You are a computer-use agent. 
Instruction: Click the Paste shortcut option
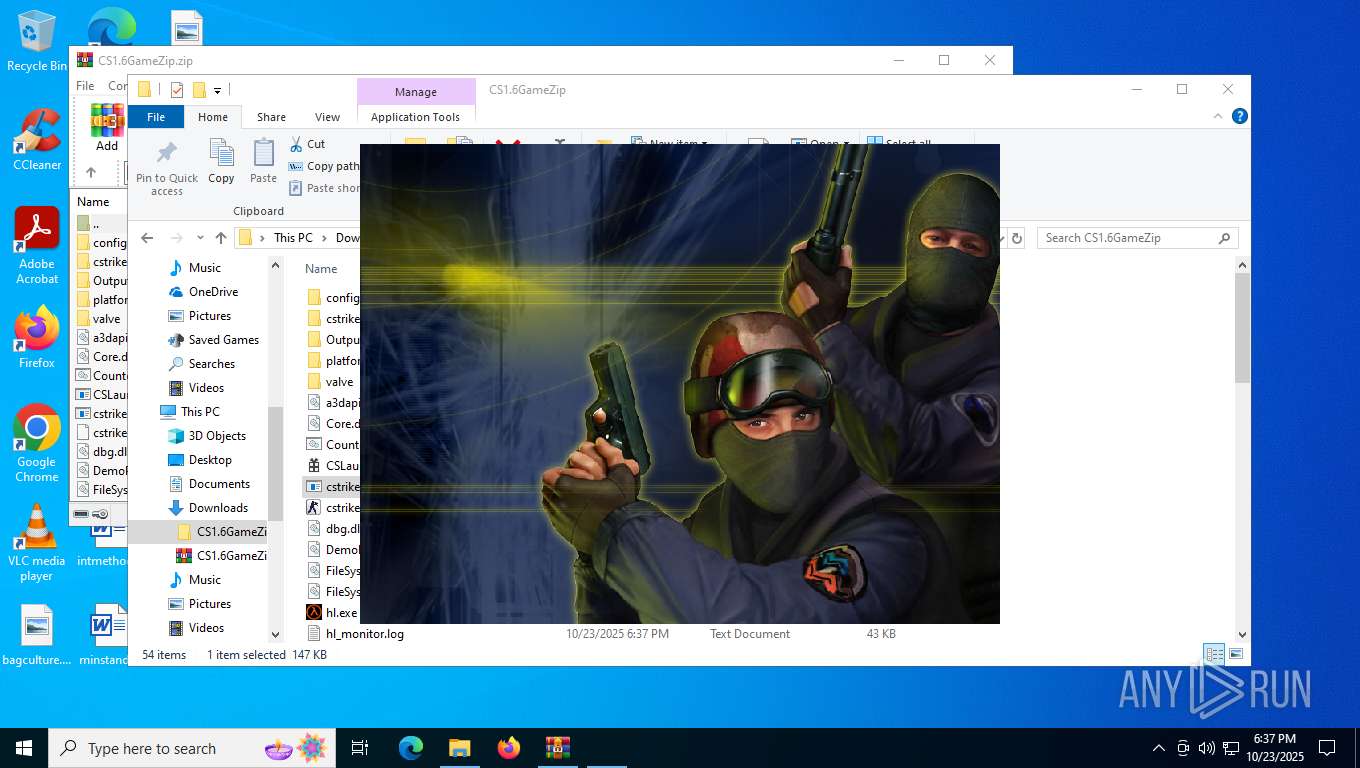tap(324, 188)
